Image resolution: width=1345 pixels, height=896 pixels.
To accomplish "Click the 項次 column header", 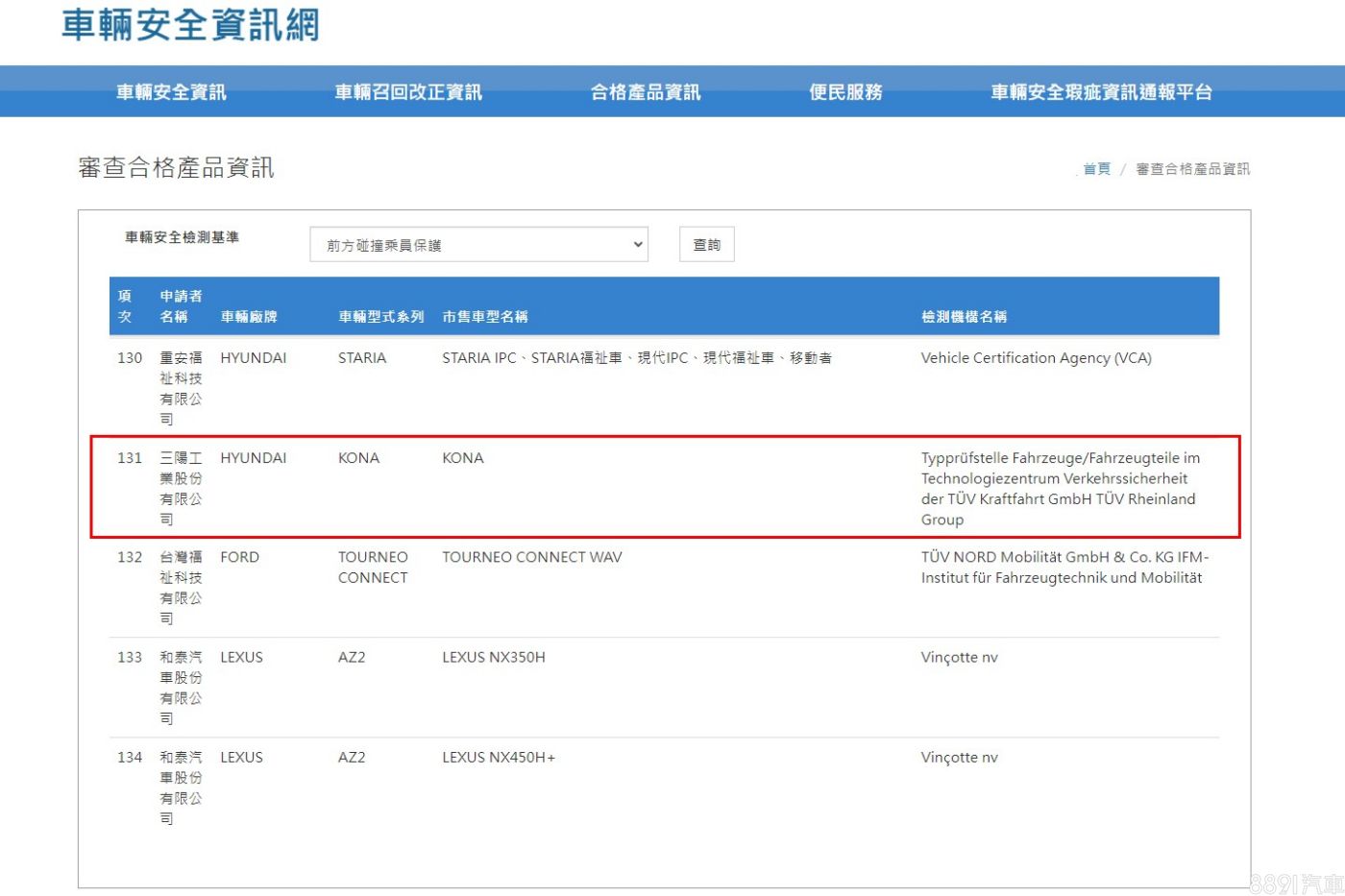I will click(x=125, y=306).
